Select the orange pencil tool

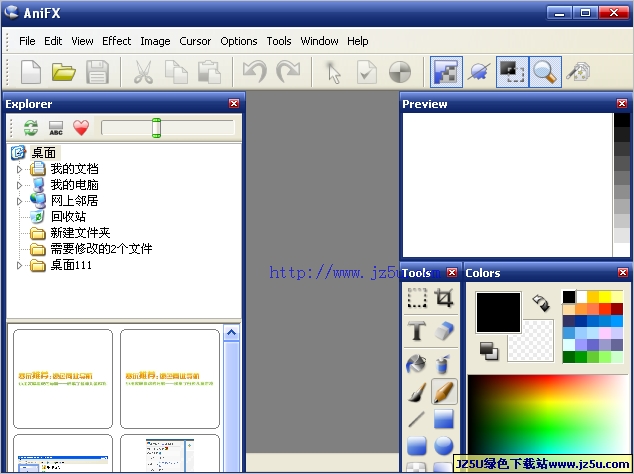pyautogui.click(x=444, y=391)
